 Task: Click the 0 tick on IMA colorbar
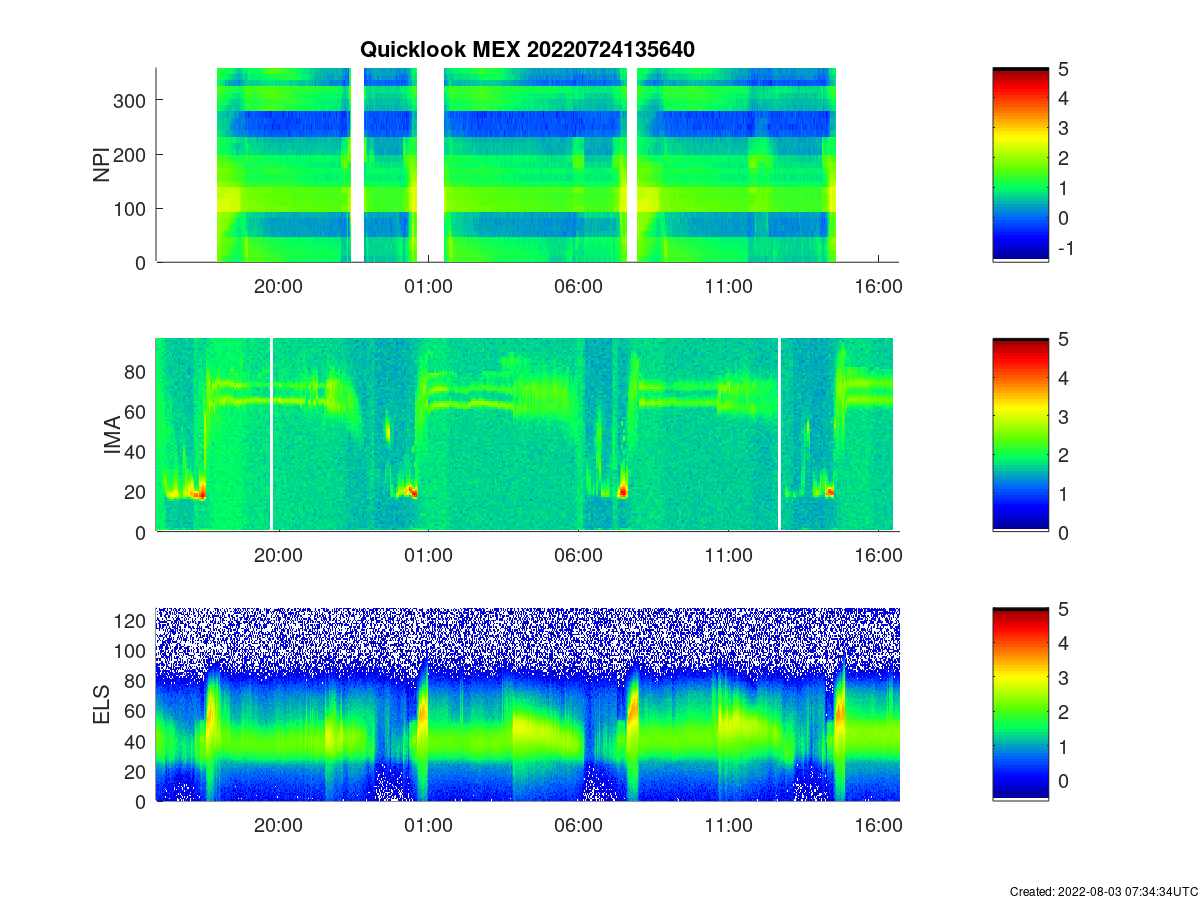[x=1063, y=532]
